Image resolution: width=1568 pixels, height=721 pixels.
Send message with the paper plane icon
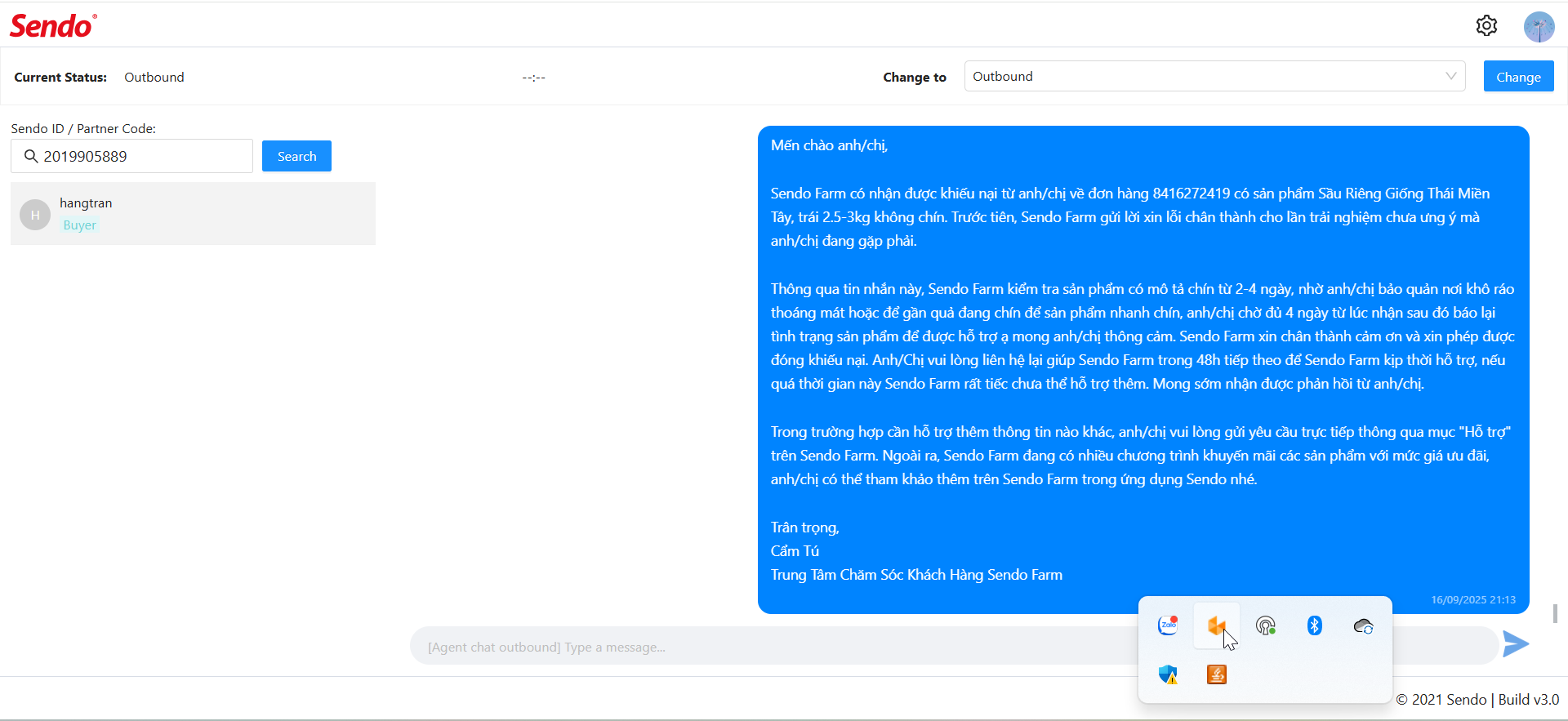(x=1516, y=643)
